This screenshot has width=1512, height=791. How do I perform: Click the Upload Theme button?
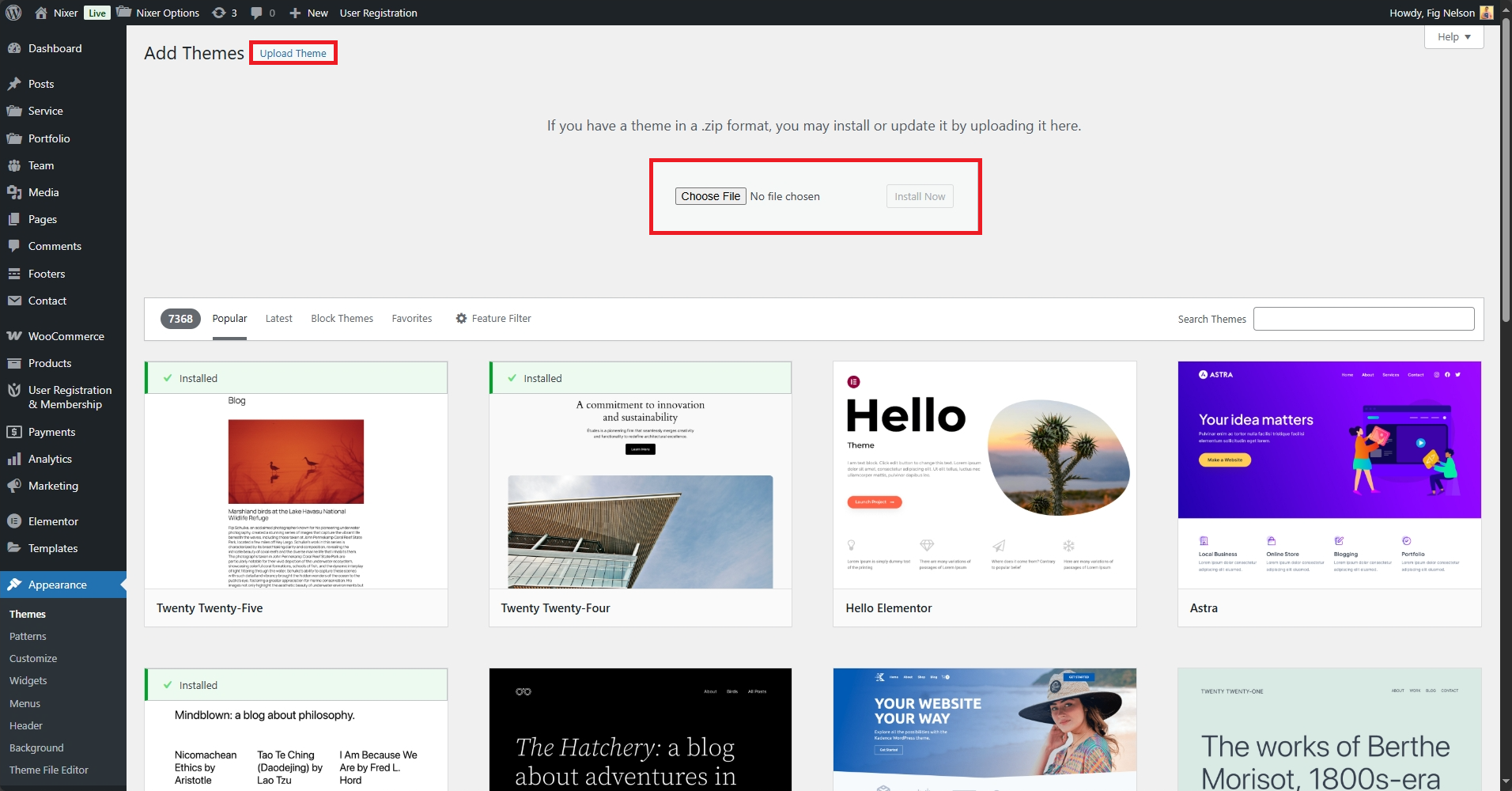[293, 53]
